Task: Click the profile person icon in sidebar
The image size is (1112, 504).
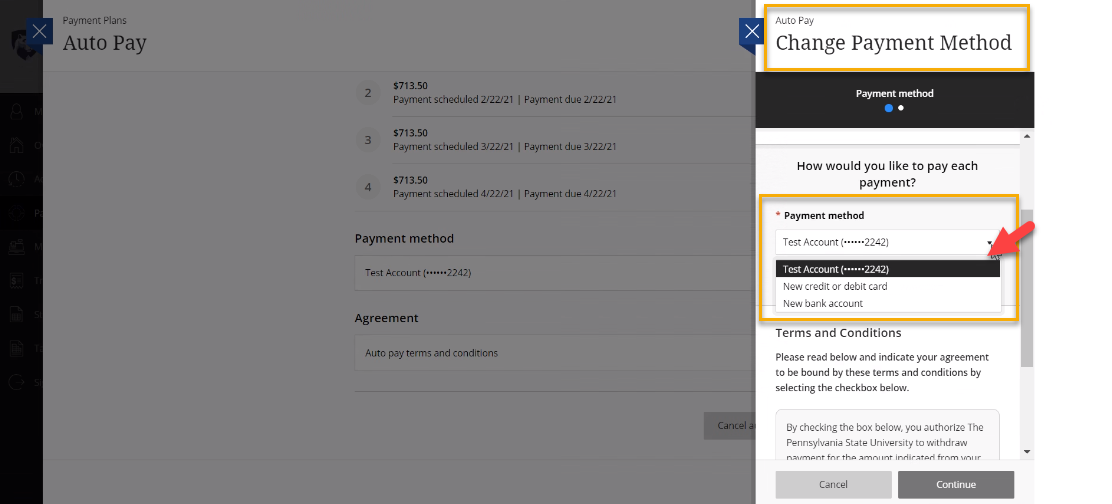Action: (17, 112)
